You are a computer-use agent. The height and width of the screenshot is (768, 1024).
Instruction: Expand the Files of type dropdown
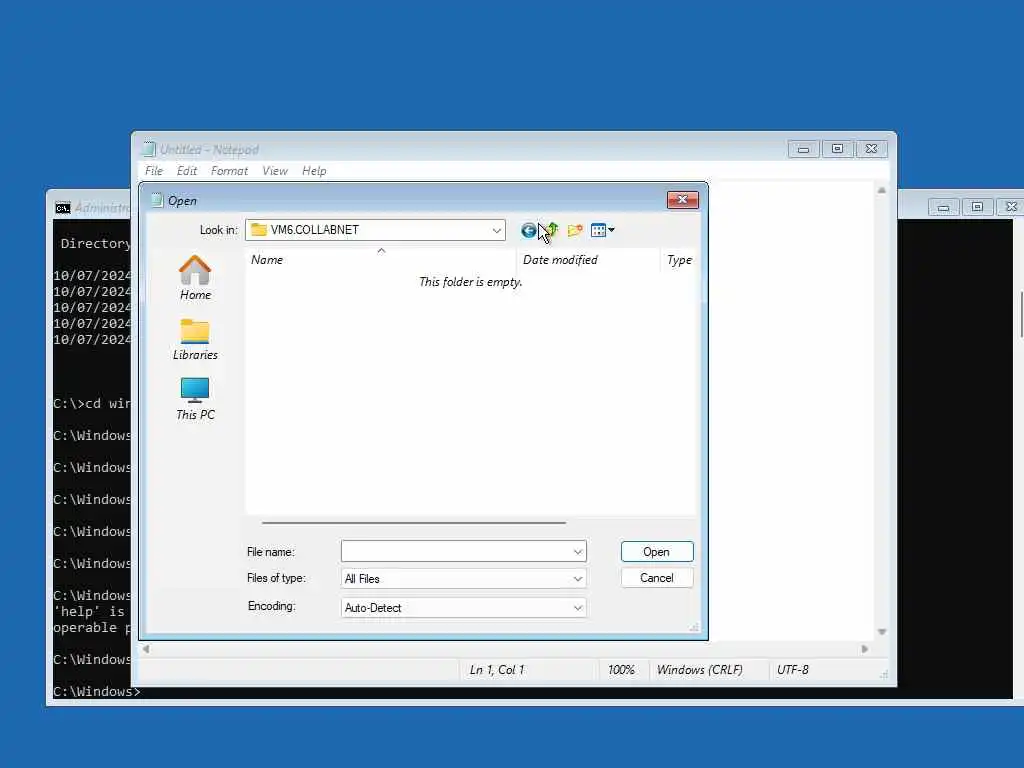click(578, 579)
